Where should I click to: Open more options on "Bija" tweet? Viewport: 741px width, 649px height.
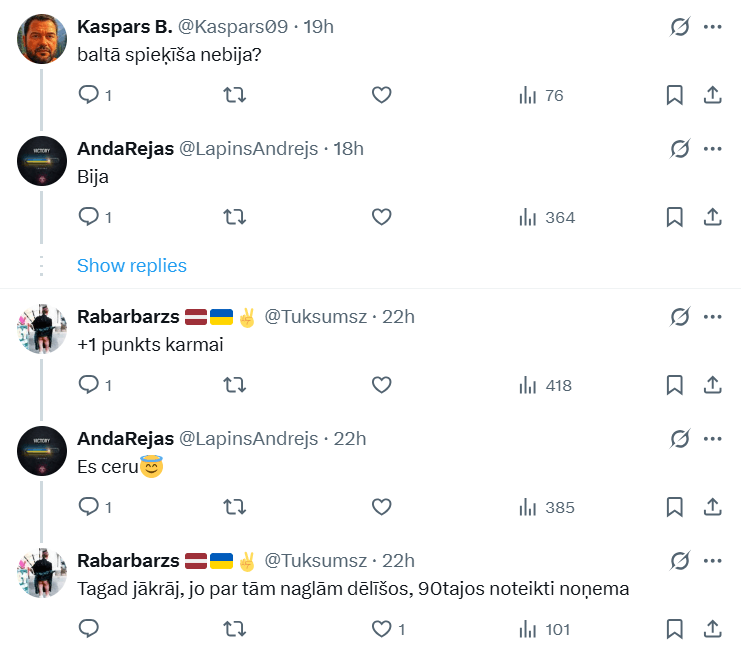[x=713, y=149]
